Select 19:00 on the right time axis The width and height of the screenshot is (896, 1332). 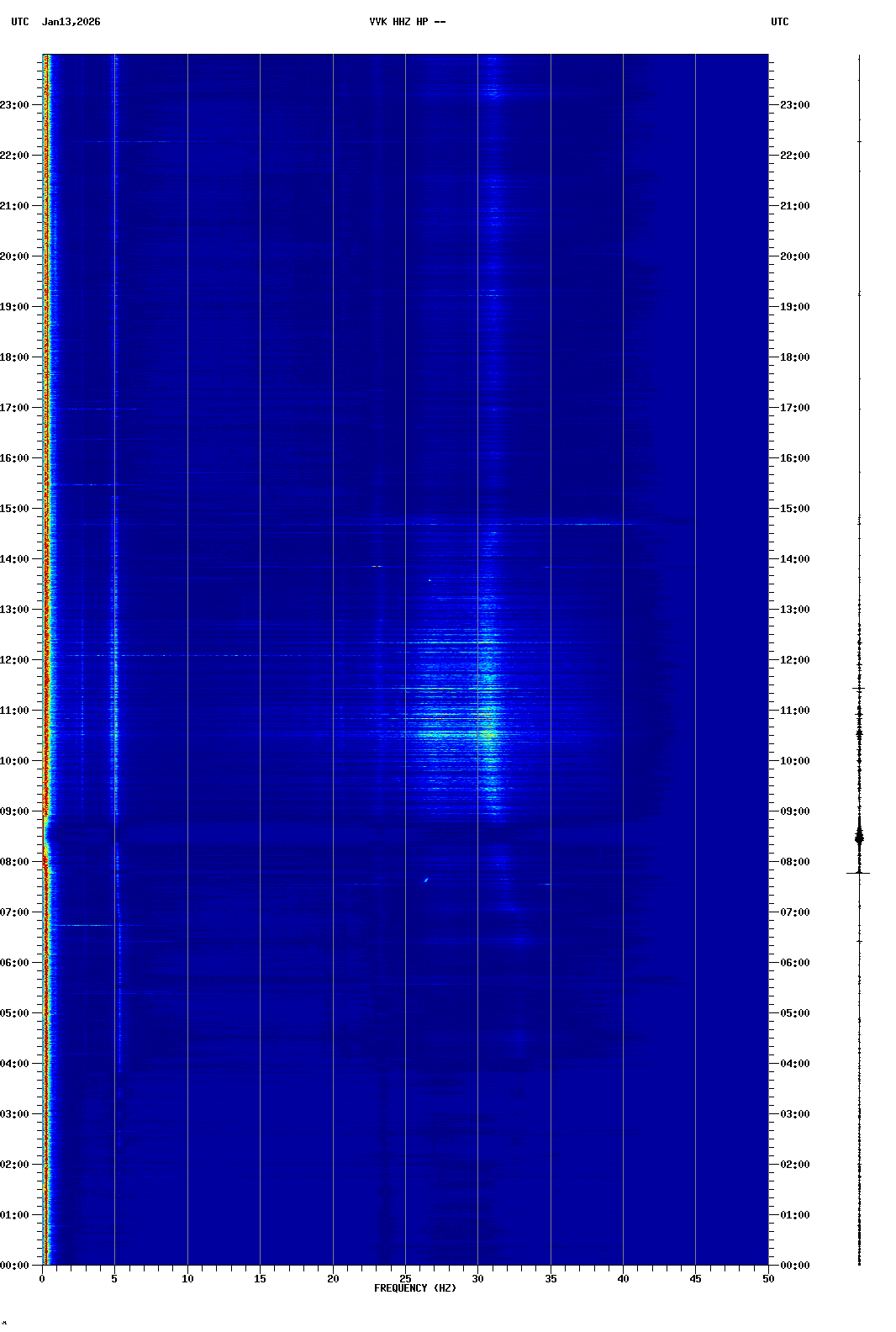[x=794, y=307]
